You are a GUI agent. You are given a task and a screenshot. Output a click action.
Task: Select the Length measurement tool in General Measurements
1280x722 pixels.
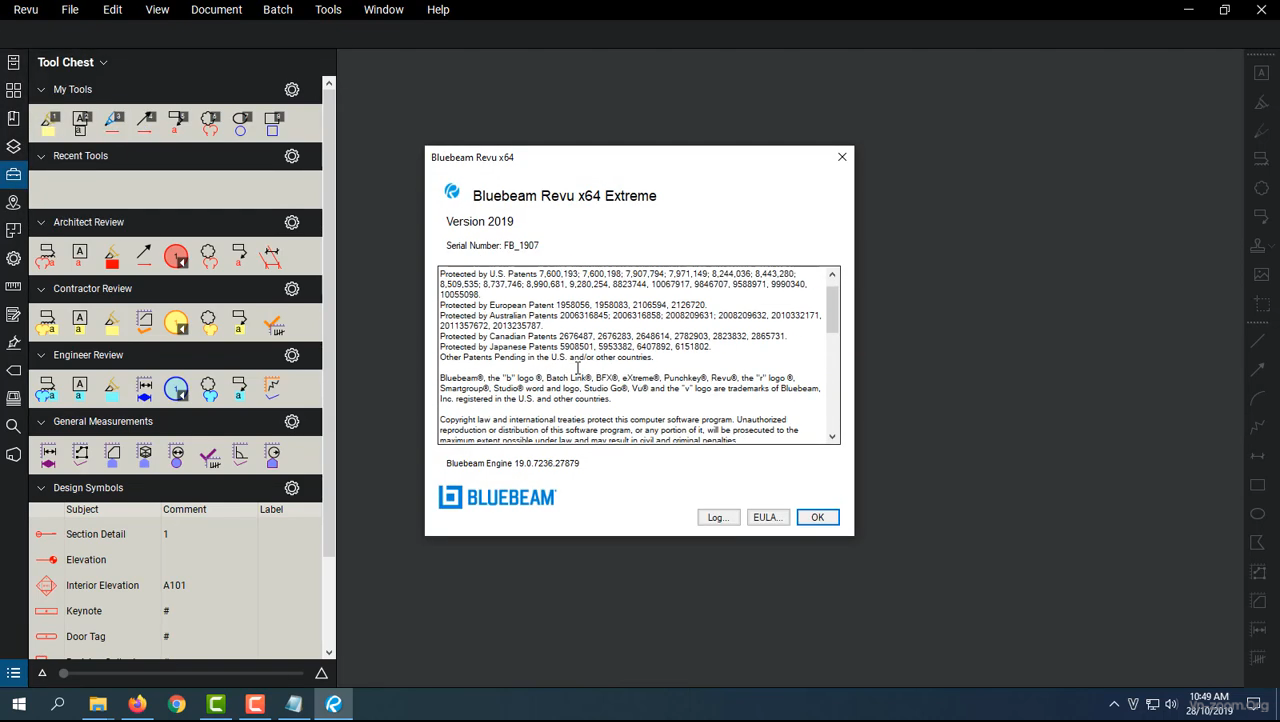(x=48, y=454)
